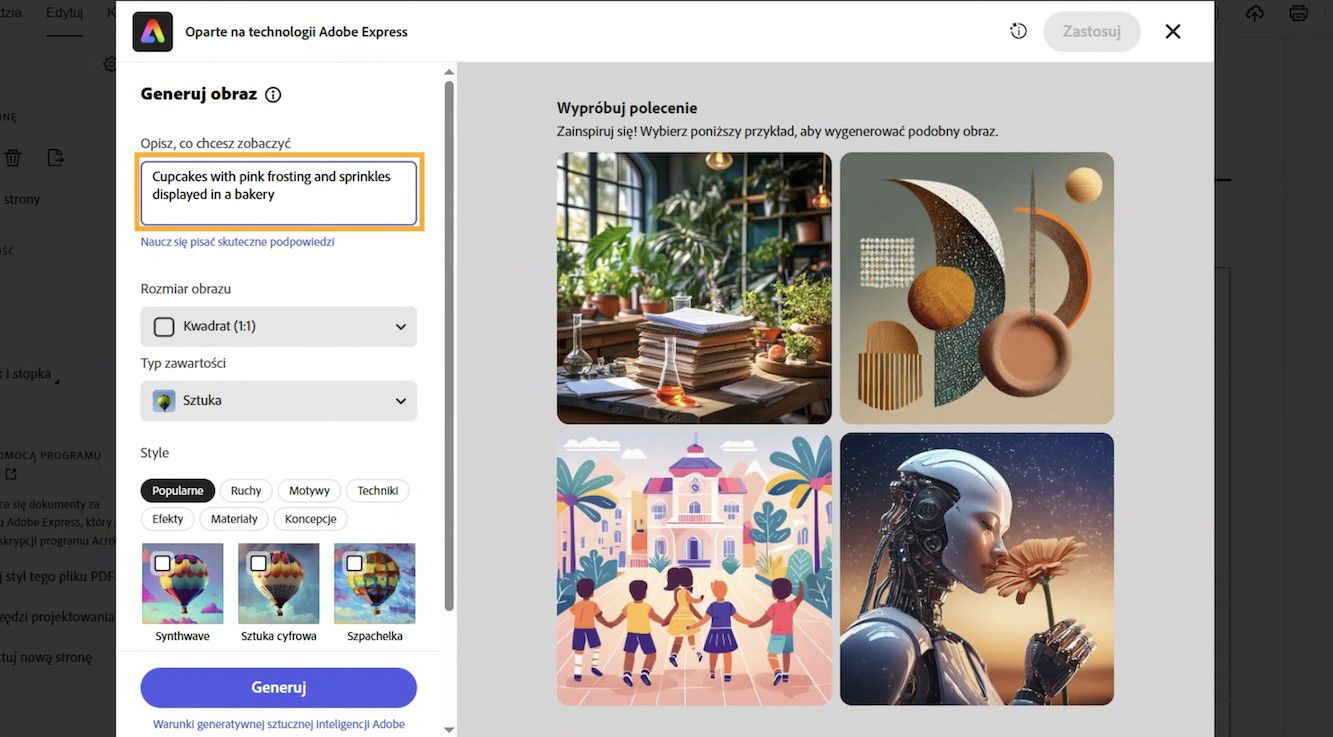The height and width of the screenshot is (737, 1333).
Task: Expand the Typ zawartości dropdown
Action: [x=278, y=399]
